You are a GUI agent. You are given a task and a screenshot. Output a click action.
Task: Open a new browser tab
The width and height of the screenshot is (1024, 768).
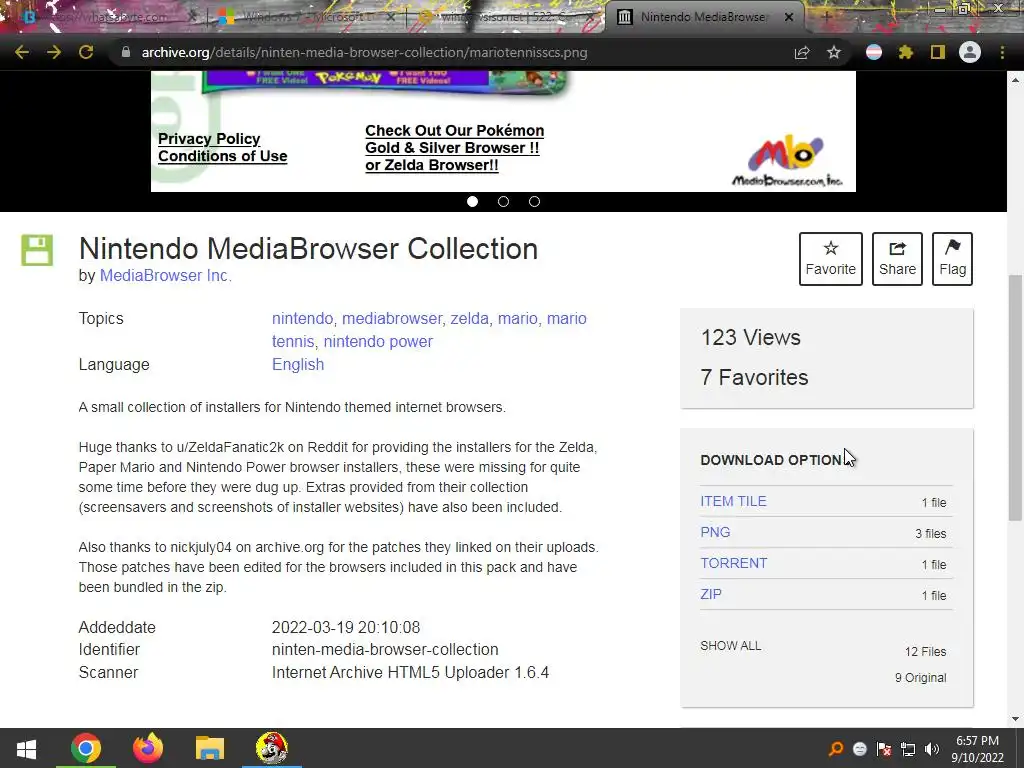pyautogui.click(x=827, y=18)
